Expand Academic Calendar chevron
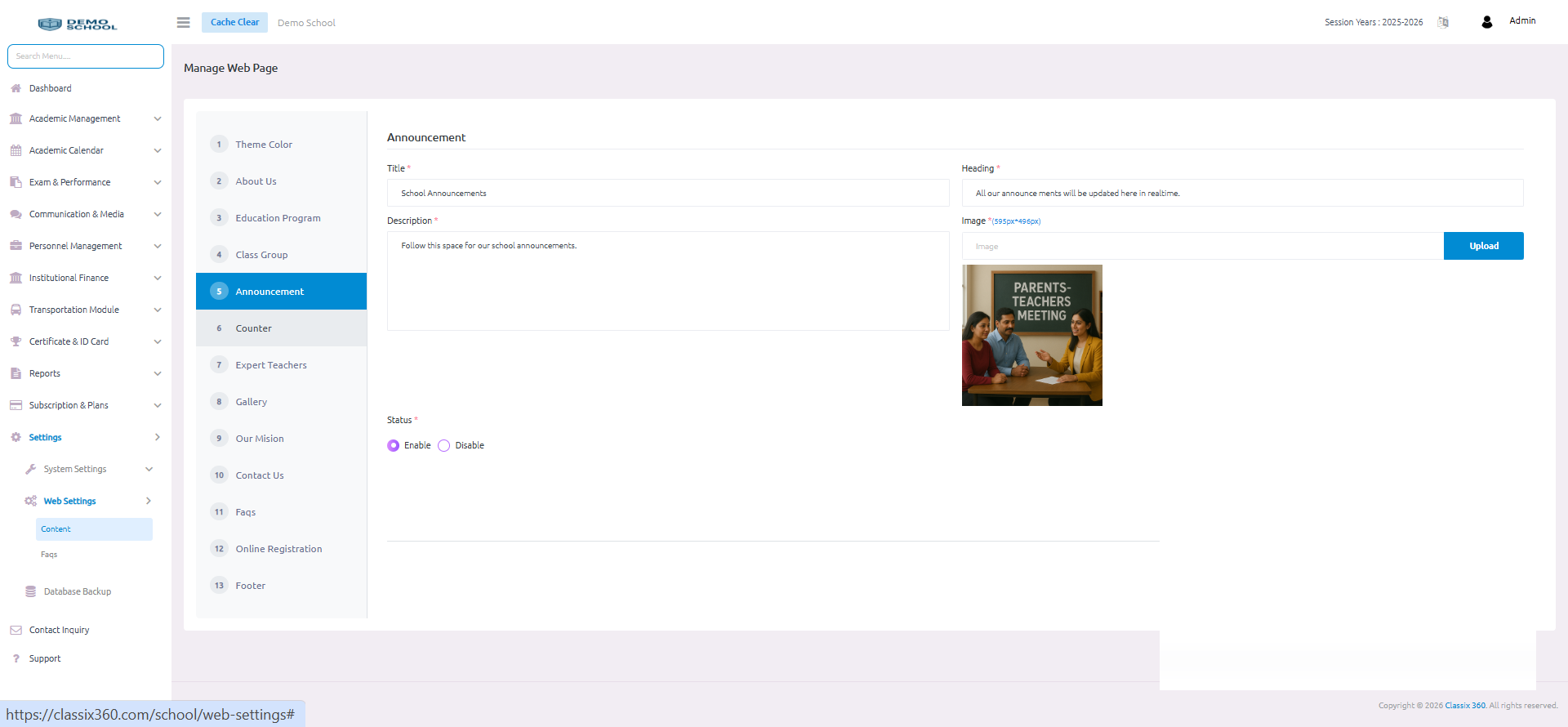Screen dimensions: 1568x727 click(x=158, y=150)
